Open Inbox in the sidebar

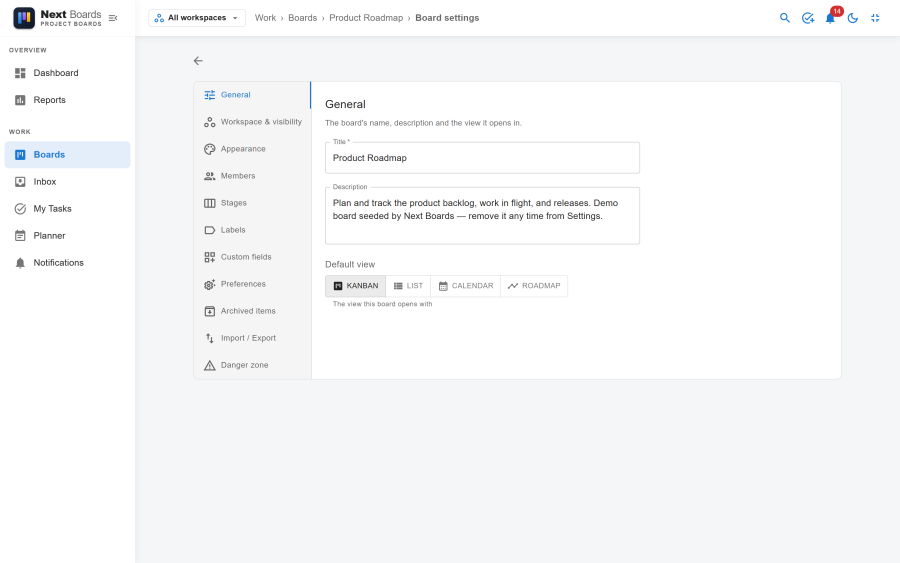click(x=68, y=181)
